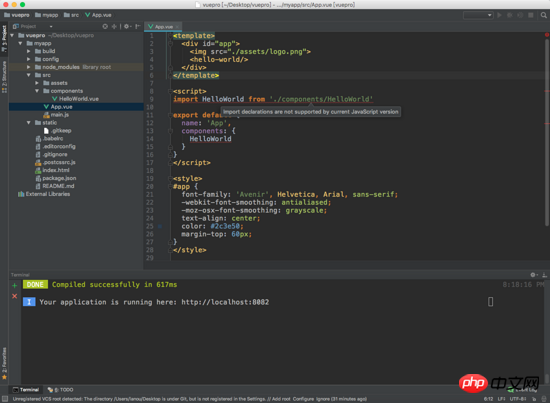The image size is (550, 403).
Task: Click Hide Project panel icon
Action: [138, 26]
